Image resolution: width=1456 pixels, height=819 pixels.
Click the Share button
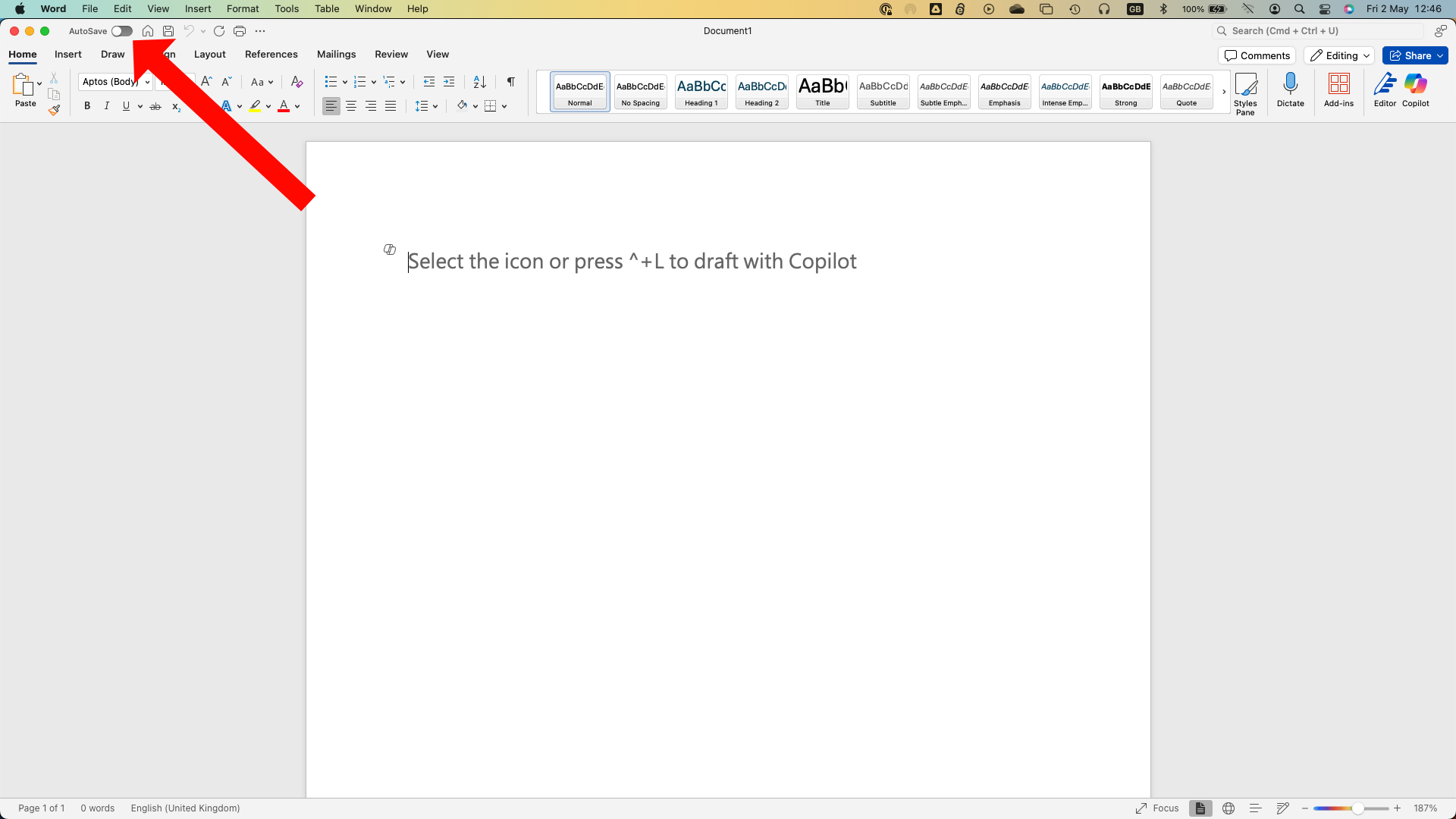(x=1415, y=55)
